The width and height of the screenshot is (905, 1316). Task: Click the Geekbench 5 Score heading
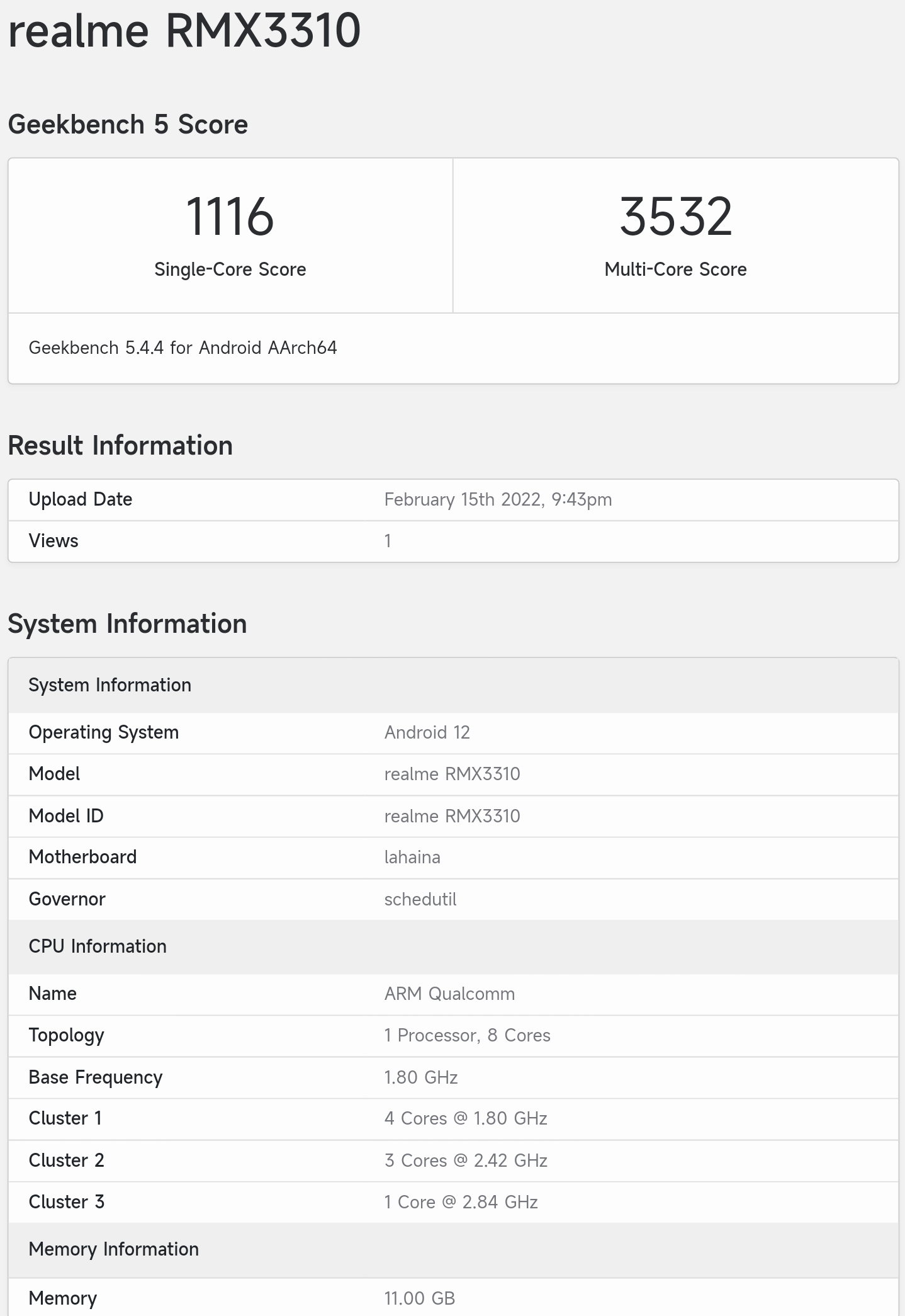point(128,125)
